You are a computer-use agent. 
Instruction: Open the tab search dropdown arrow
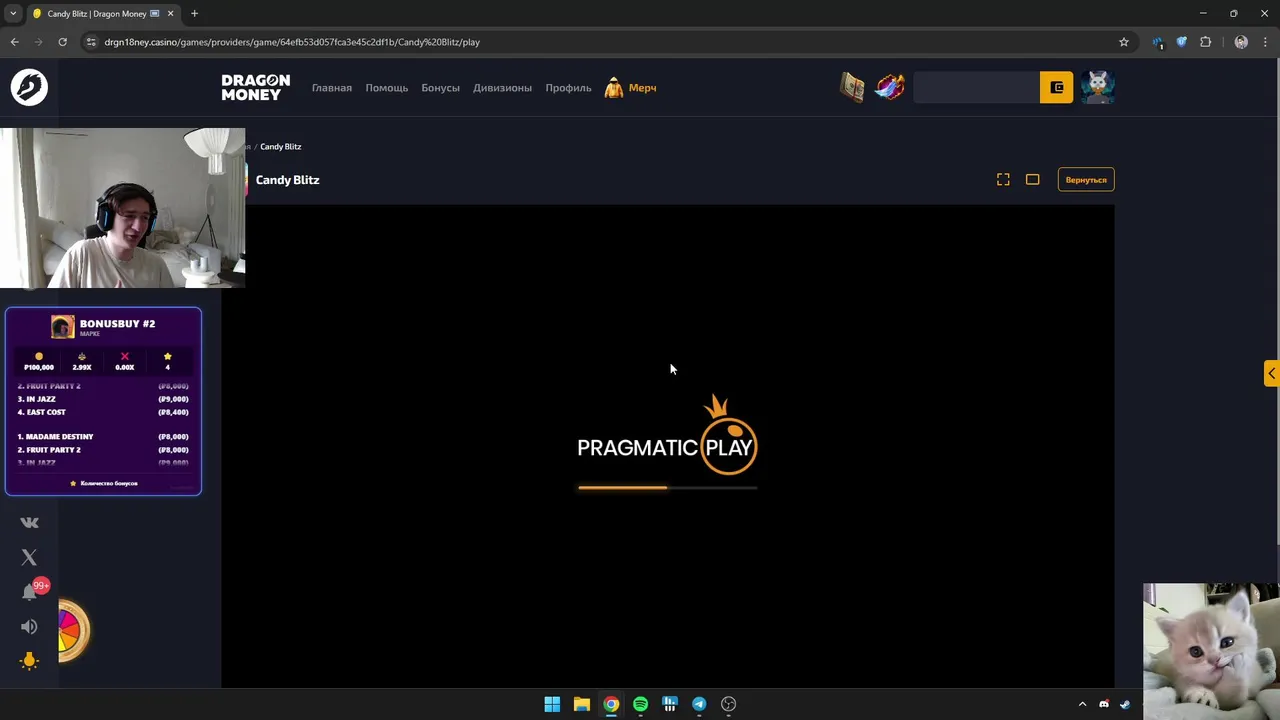13,14
